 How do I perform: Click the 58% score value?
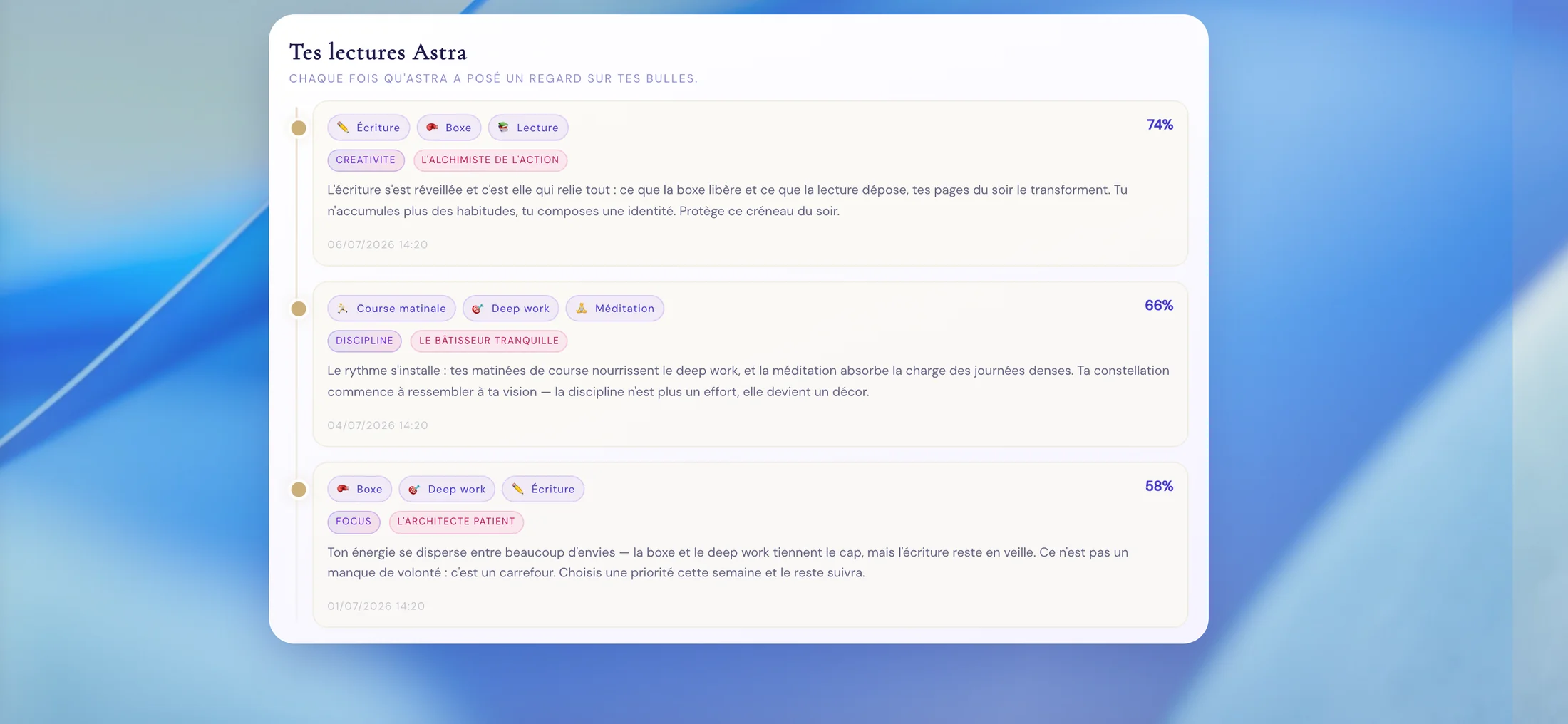click(x=1159, y=486)
